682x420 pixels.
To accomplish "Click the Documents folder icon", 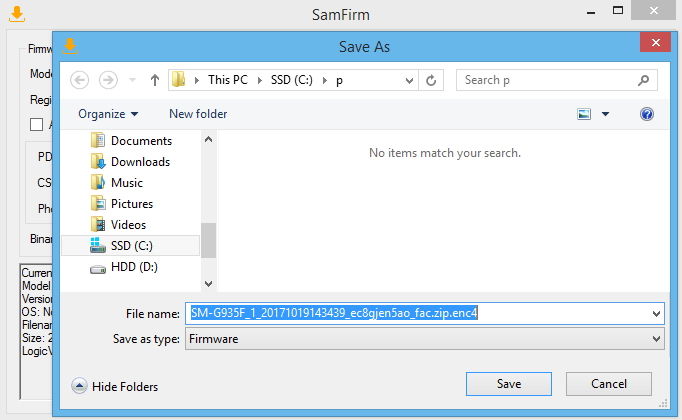I will pos(98,140).
